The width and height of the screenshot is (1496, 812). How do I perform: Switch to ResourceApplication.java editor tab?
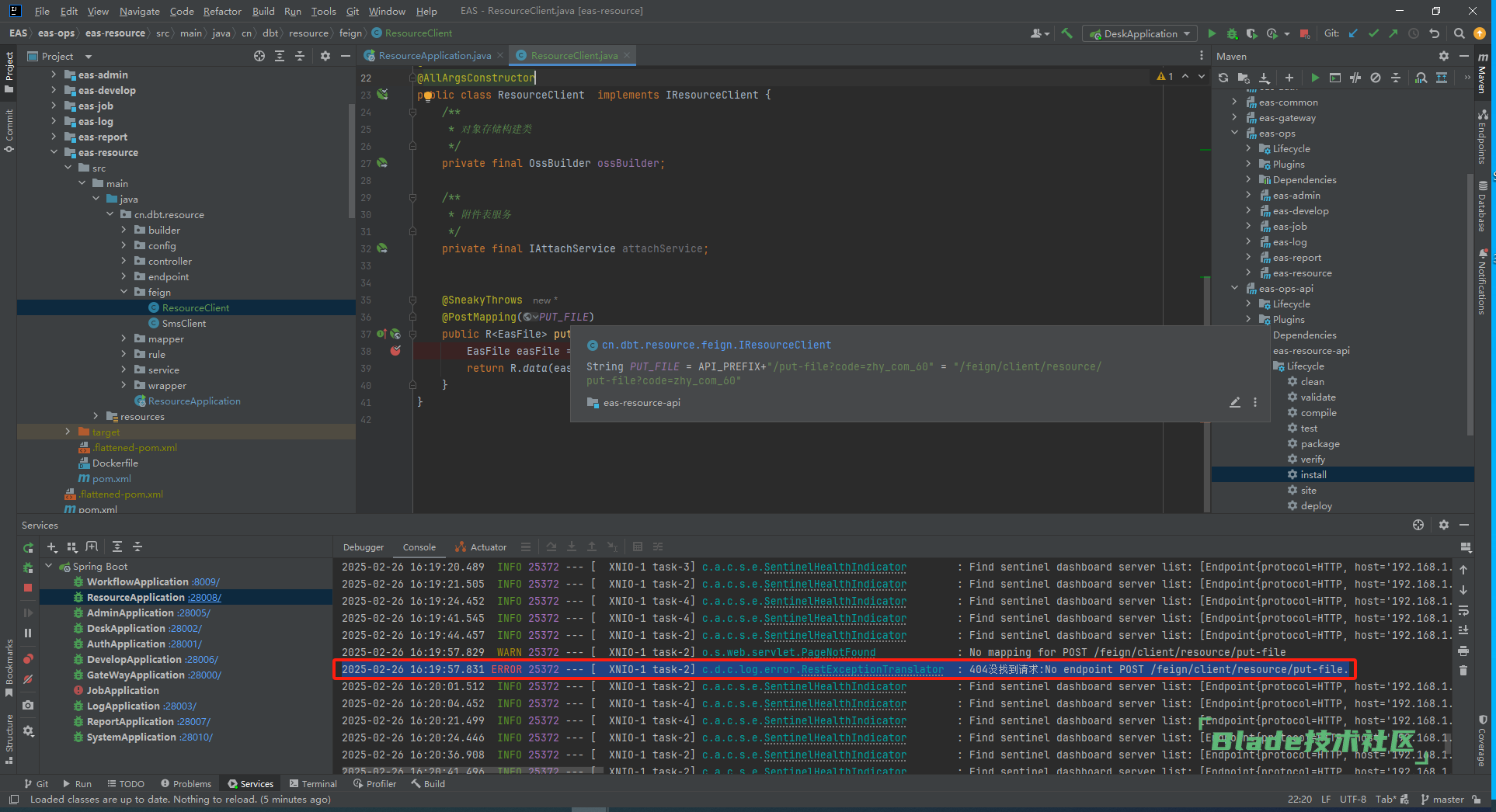434,56
